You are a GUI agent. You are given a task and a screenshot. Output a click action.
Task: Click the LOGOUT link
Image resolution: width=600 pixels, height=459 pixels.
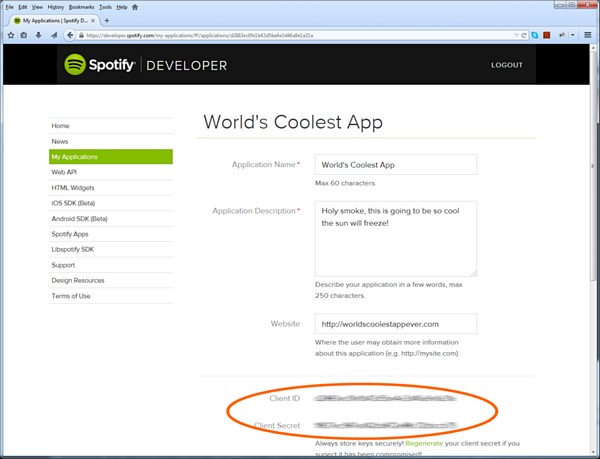[x=507, y=65]
